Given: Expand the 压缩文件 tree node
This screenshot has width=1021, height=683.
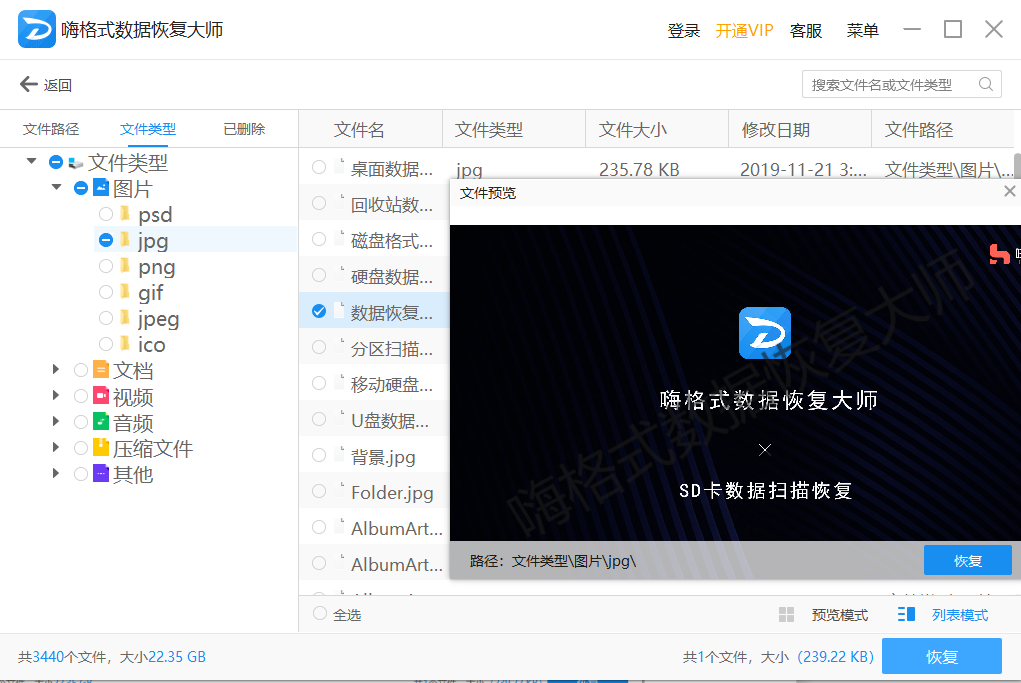Looking at the screenshot, I should click(x=56, y=447).
